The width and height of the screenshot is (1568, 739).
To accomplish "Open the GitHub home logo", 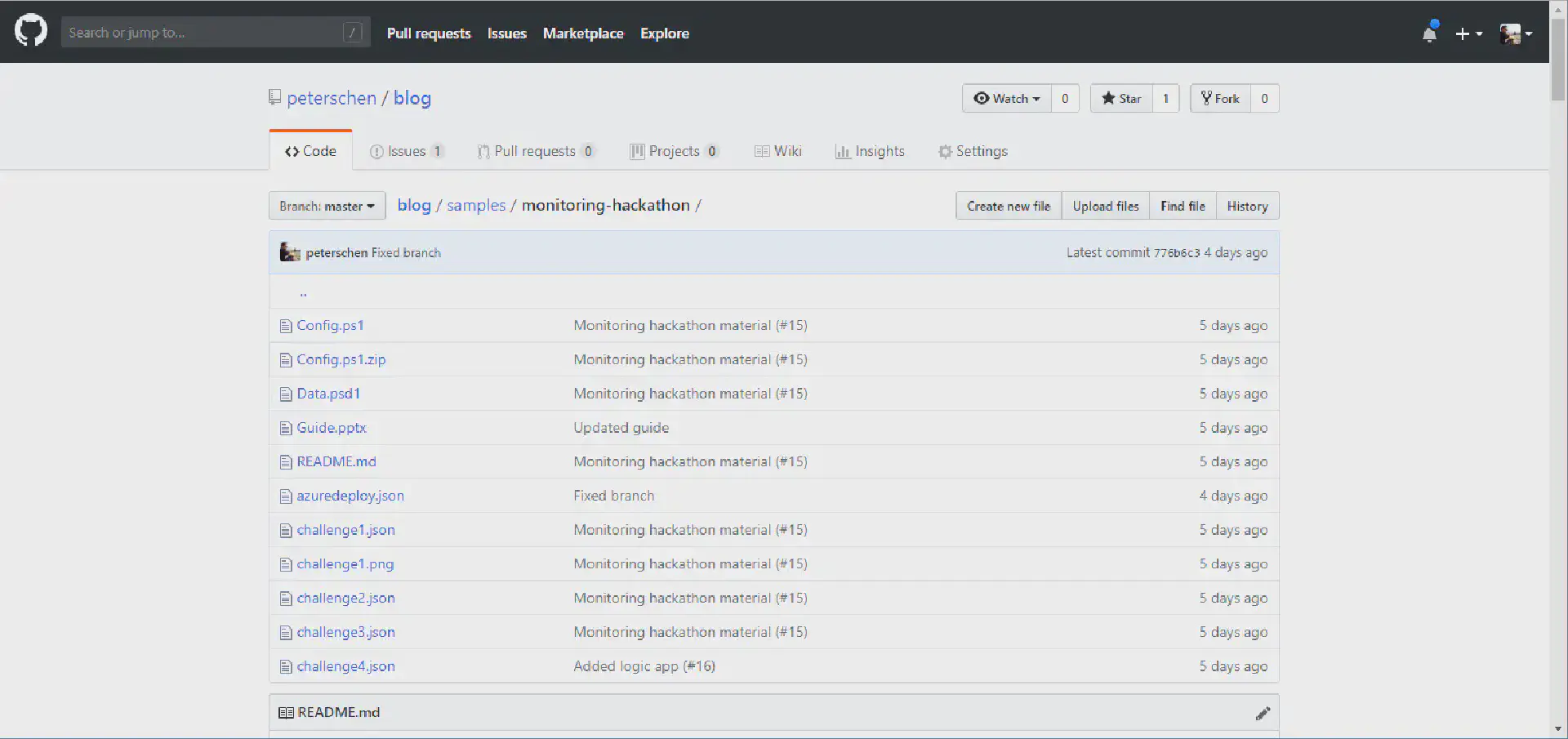I will click(31, 31).
